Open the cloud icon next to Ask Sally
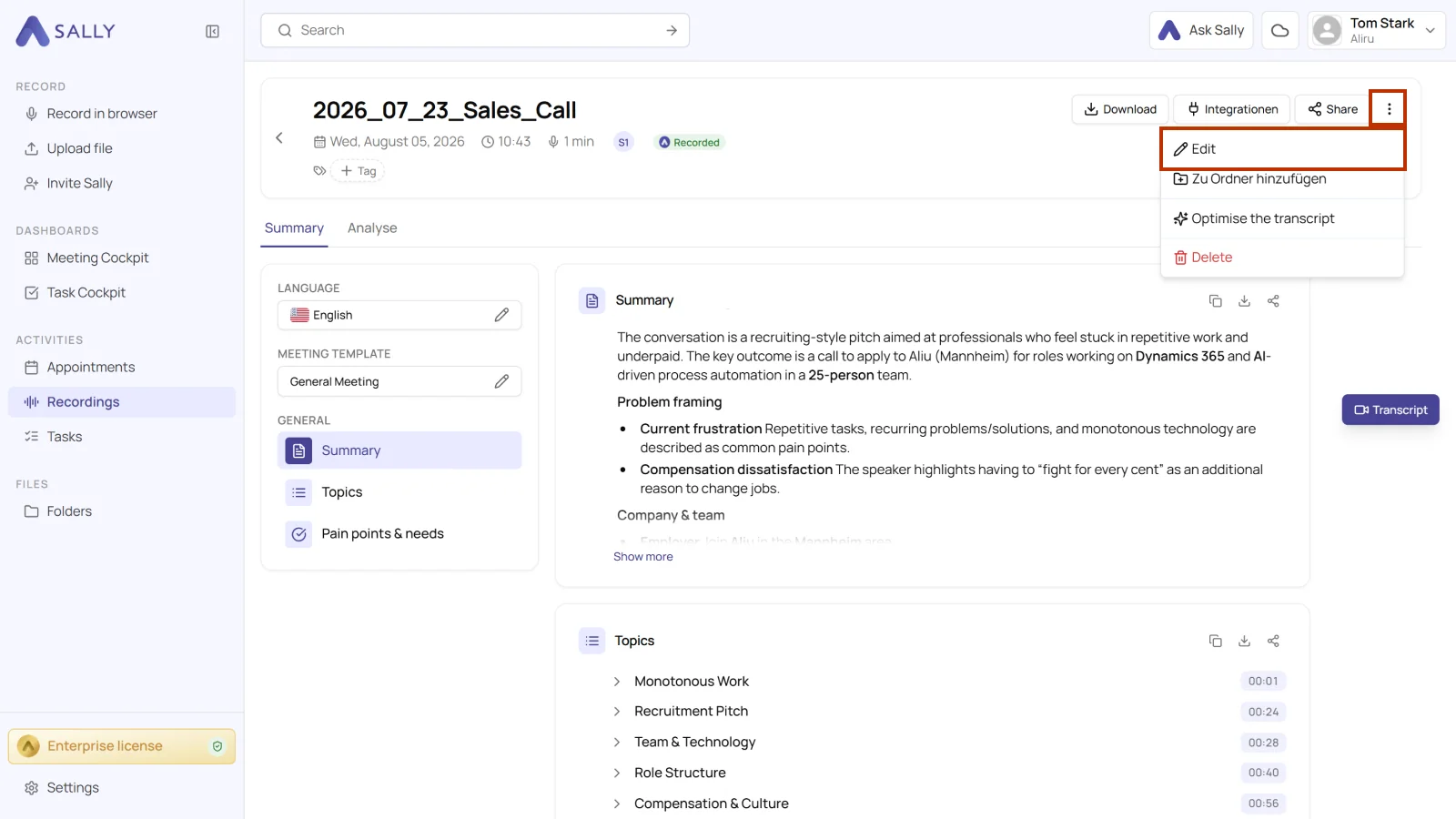This screenshot has width=1456, height=819. coord(1279,30)
